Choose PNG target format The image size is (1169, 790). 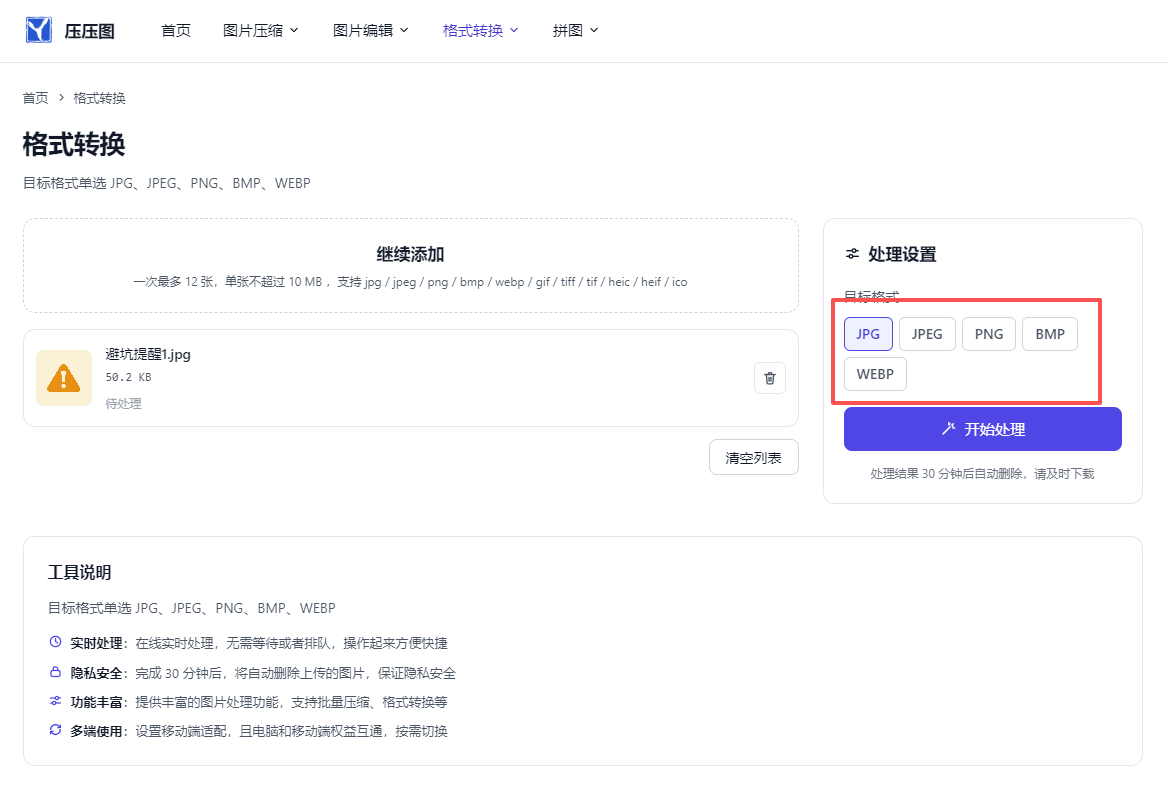[x=989, y=334]
